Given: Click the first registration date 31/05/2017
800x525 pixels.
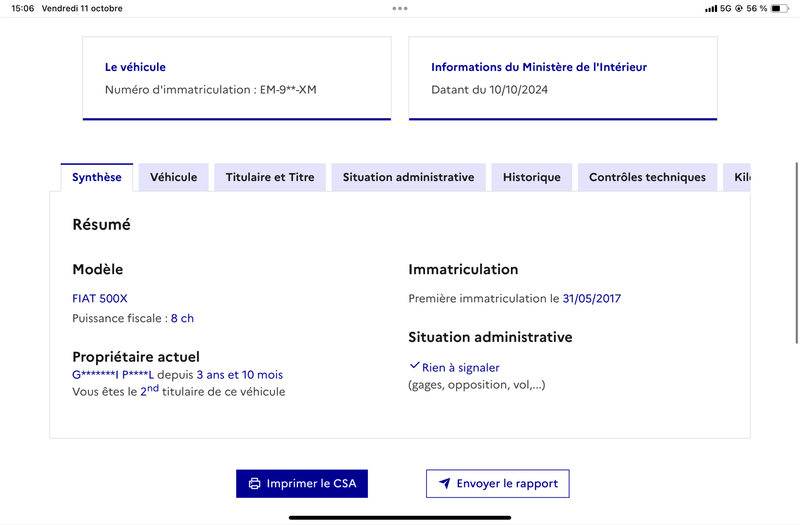Looking at the screenshot, I should 591,298.
